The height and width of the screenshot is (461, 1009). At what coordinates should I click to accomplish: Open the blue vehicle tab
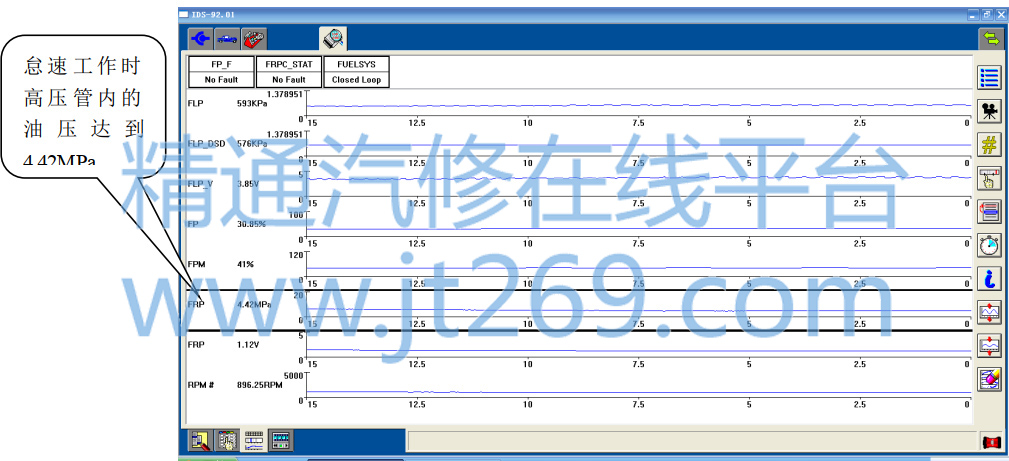point(227,39)
